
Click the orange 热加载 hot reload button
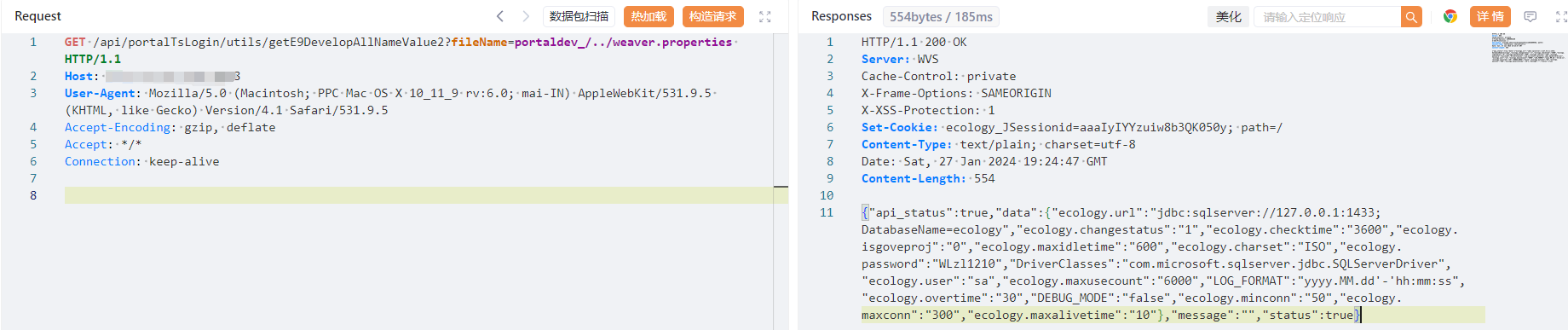(649, 16)
